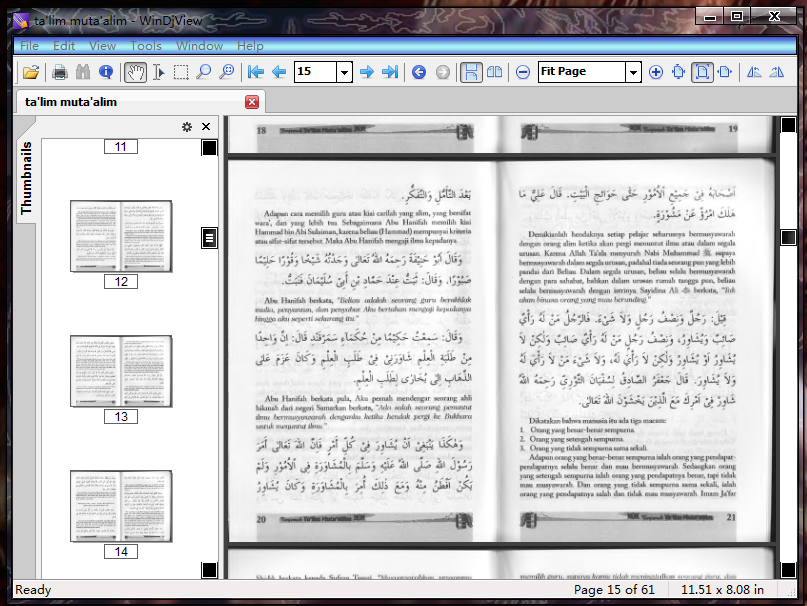Open the File menu
Image resolution: width=807 pixels, height=606 pixels.
29,46
